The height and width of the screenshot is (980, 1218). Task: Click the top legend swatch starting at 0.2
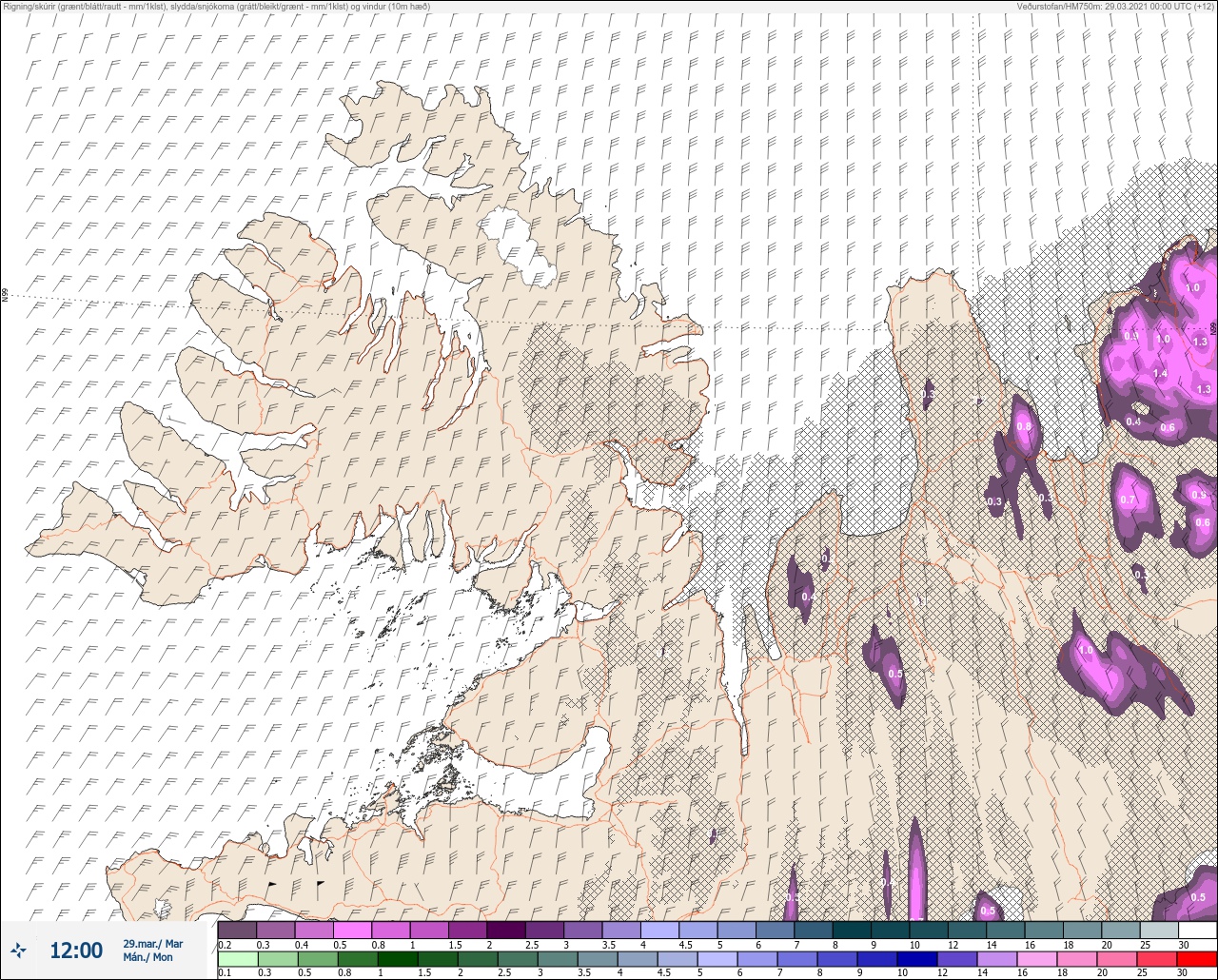click(x=237, y=930)
